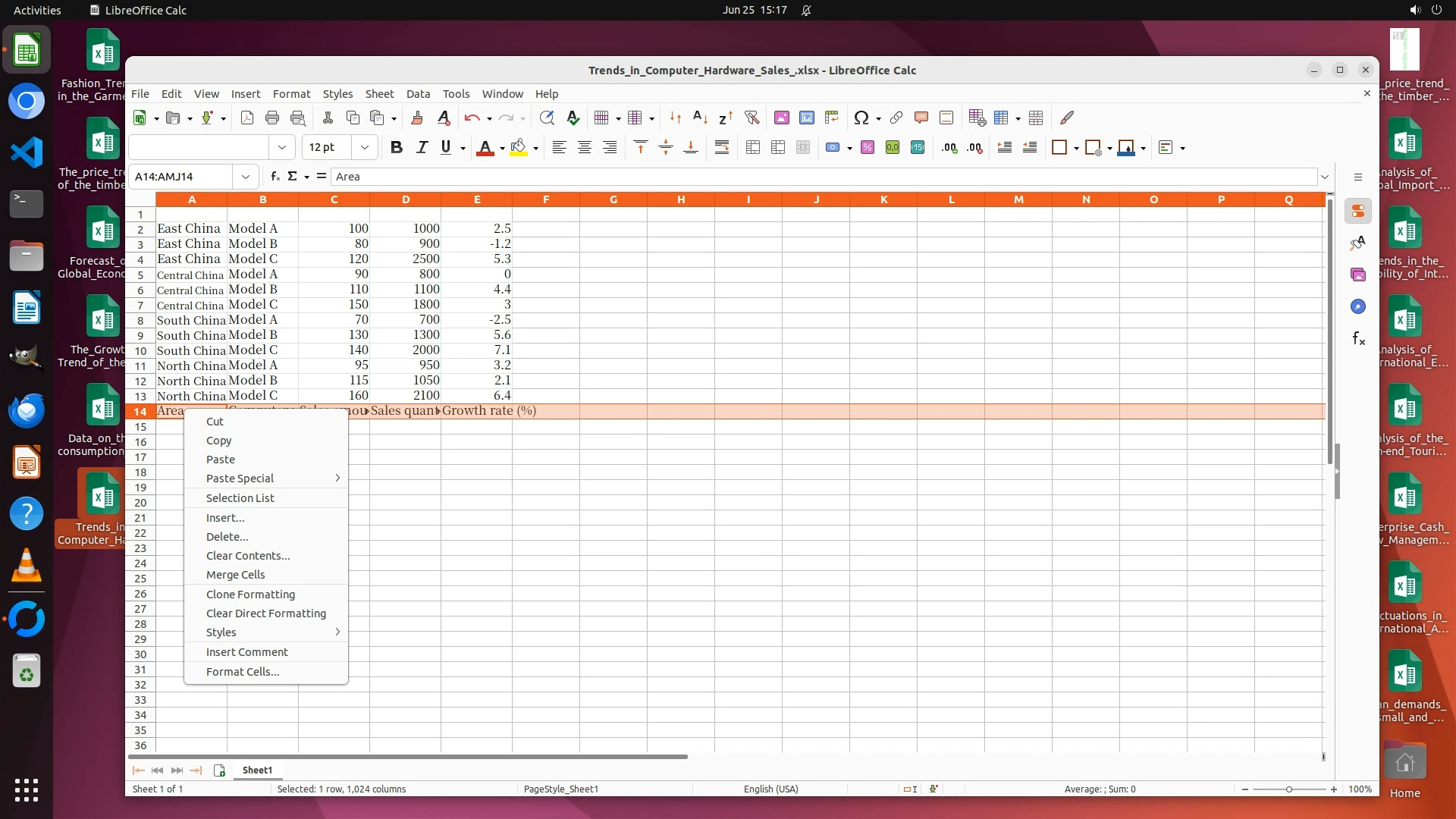Insert a special character with Omega icon
This screenshot has height=819, width=1456.
(861, 118)
